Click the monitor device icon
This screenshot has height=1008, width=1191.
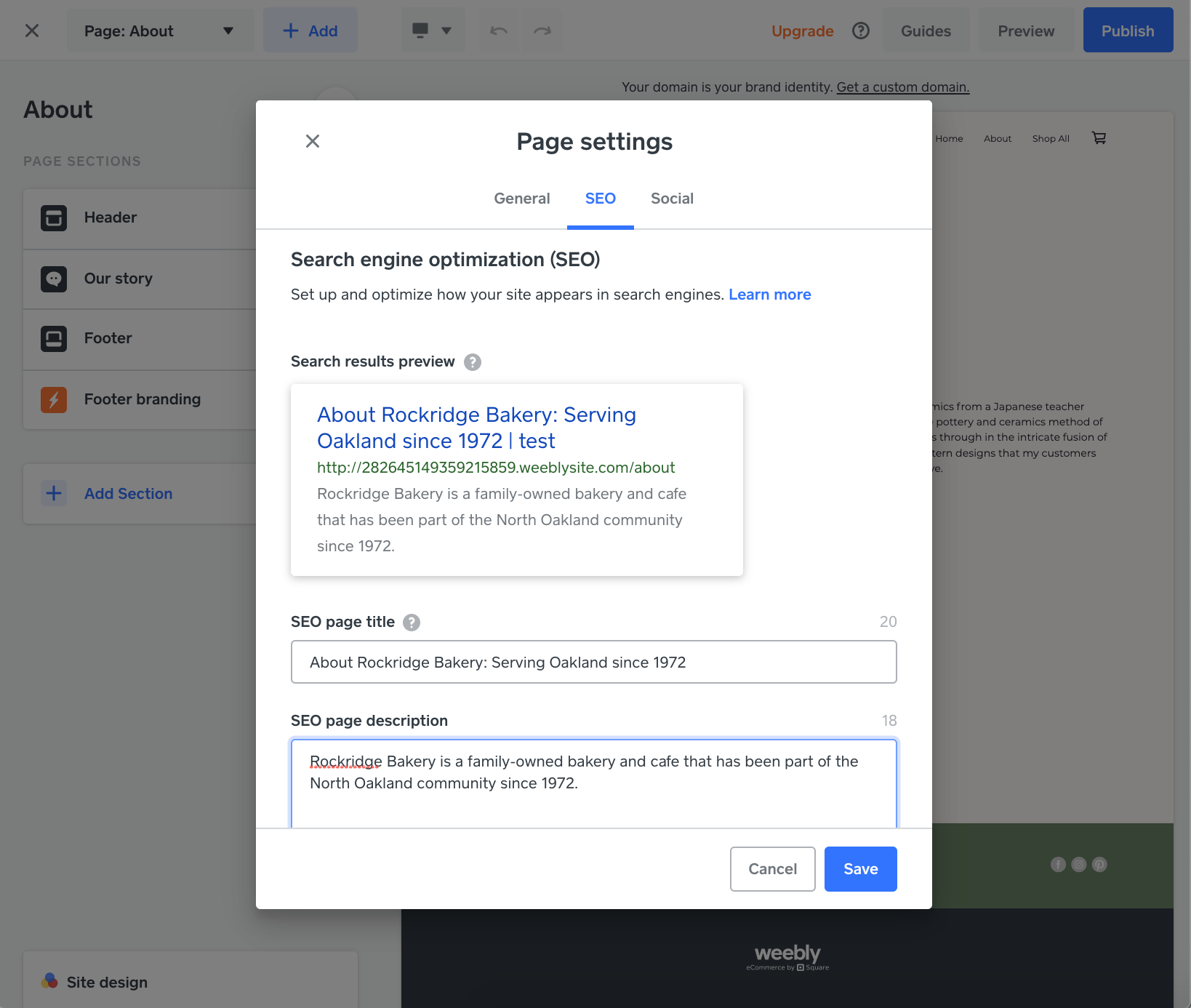(x=420, y=31)
